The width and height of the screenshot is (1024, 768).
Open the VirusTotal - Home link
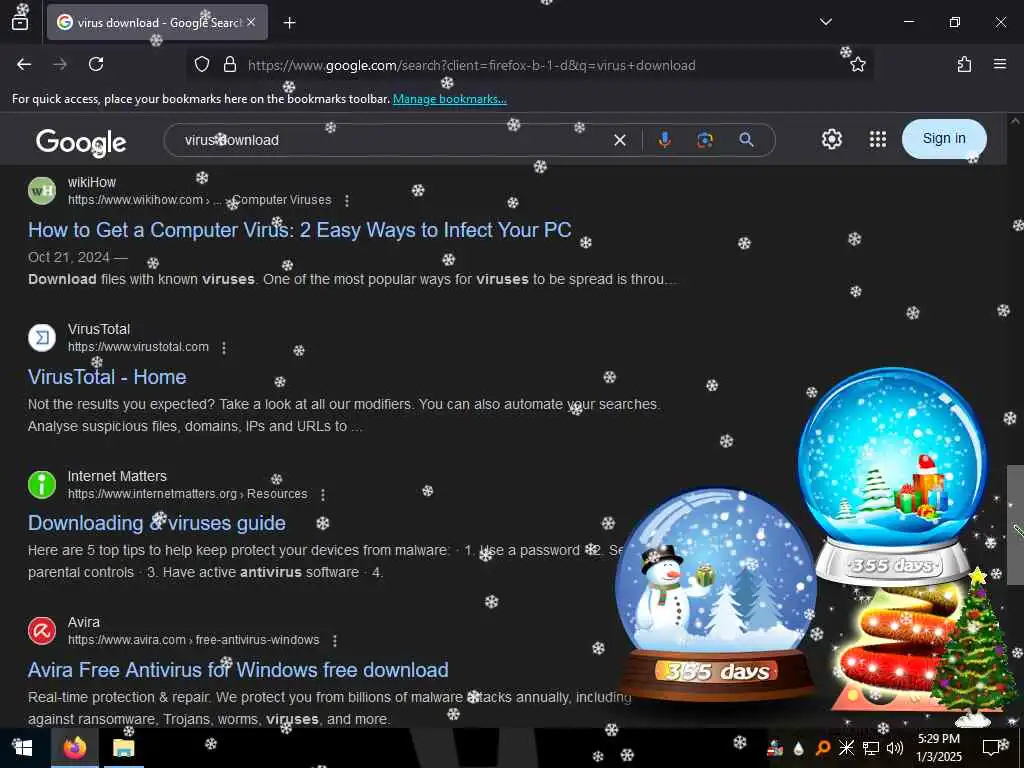[x=107, y=377]
